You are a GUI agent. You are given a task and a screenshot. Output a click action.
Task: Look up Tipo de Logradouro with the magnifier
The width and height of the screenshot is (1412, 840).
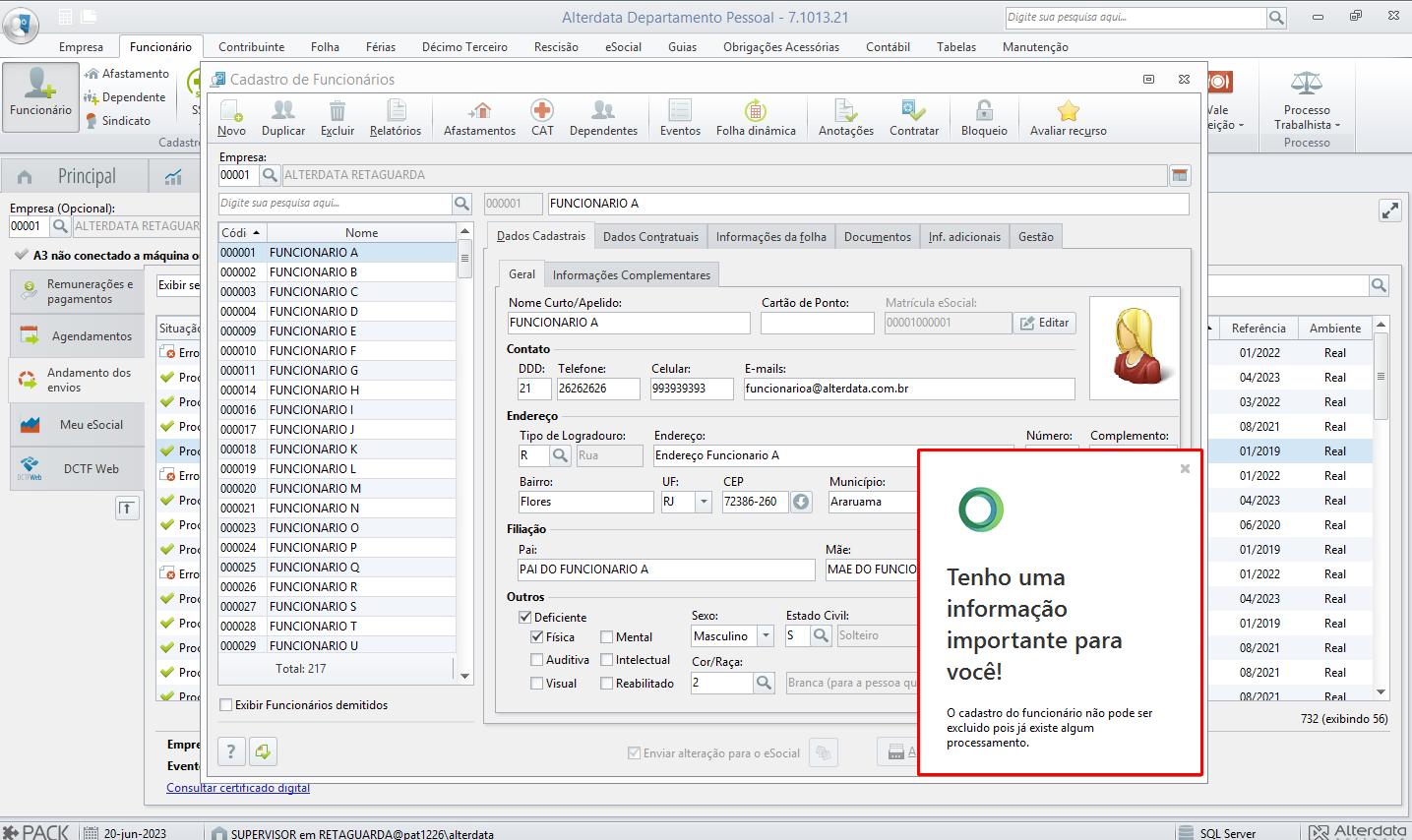tap(560, 455)
